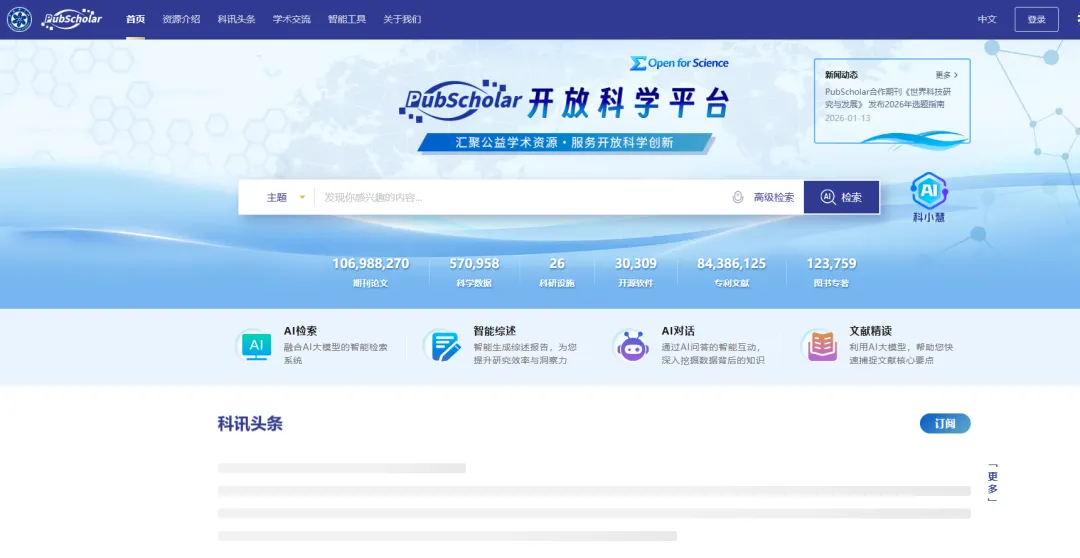The image size is (1080, 558).
Task: Click the 新闻动态 box title
Action: click(x=842, y=75)
